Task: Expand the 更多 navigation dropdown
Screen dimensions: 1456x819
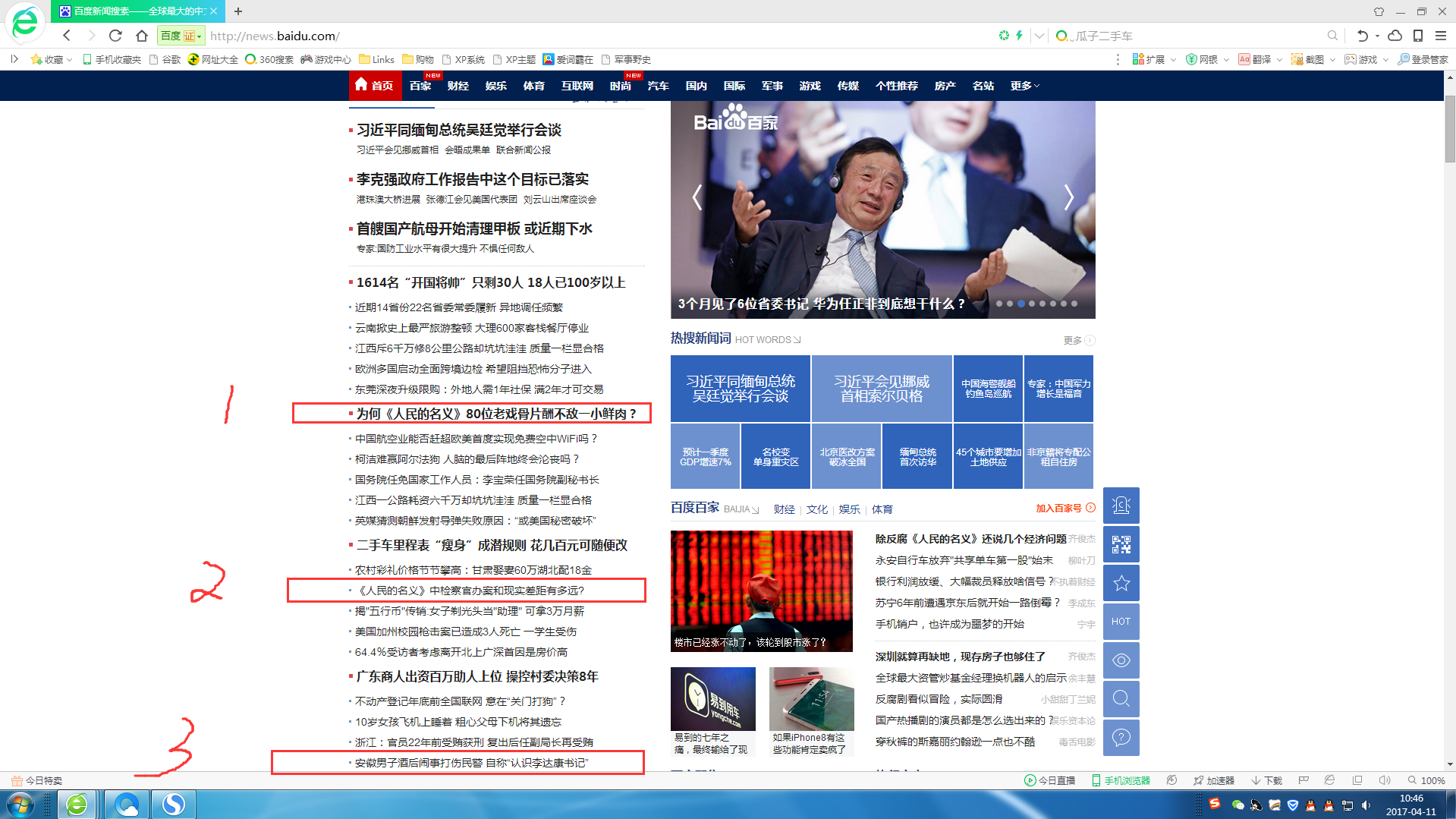Action: click(x=1024, y=86)
